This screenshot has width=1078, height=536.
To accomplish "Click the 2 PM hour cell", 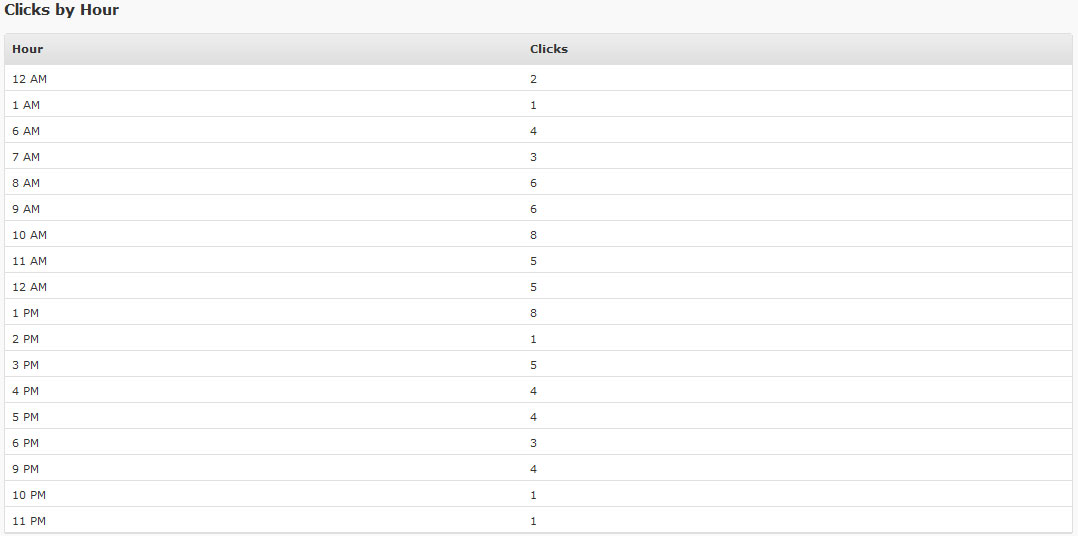I will pos(26,339).
